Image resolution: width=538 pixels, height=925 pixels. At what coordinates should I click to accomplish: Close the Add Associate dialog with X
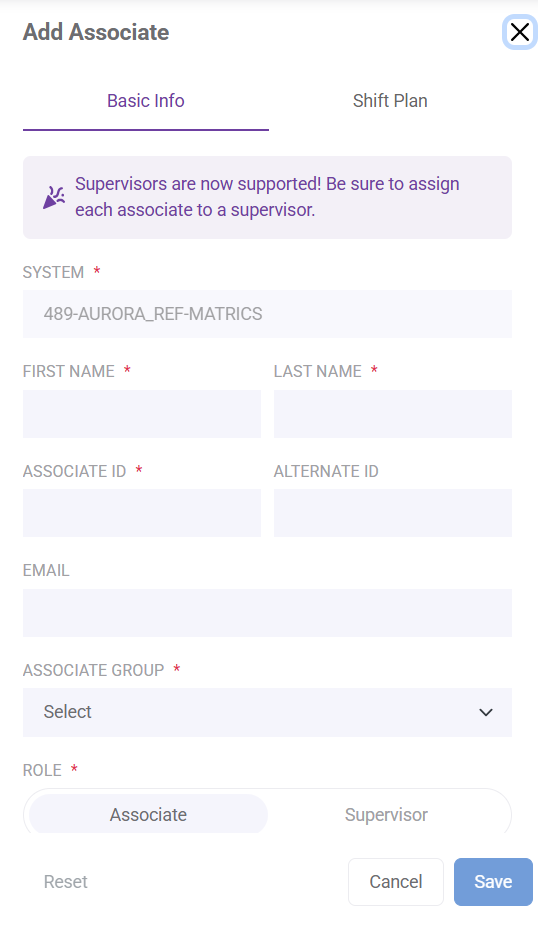pos(519,32)
